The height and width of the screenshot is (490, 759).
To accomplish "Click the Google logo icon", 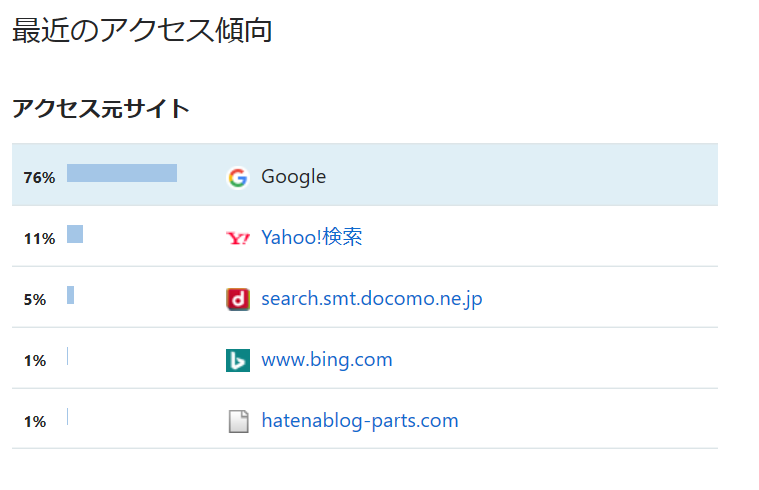I will coord(237,177).
